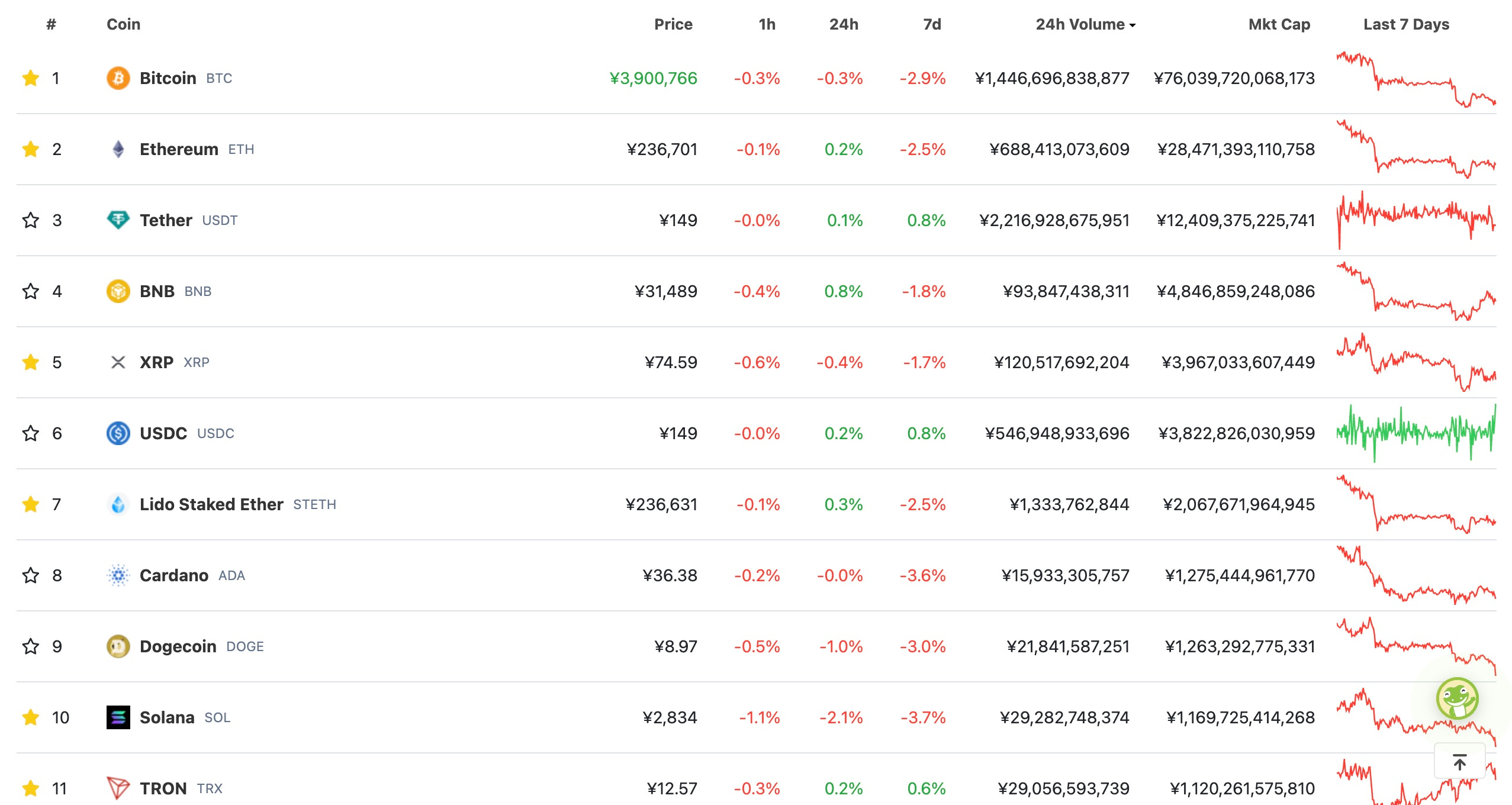
Task: Open XRP's 7-day sparkline chart
Action: (1416, 362)
